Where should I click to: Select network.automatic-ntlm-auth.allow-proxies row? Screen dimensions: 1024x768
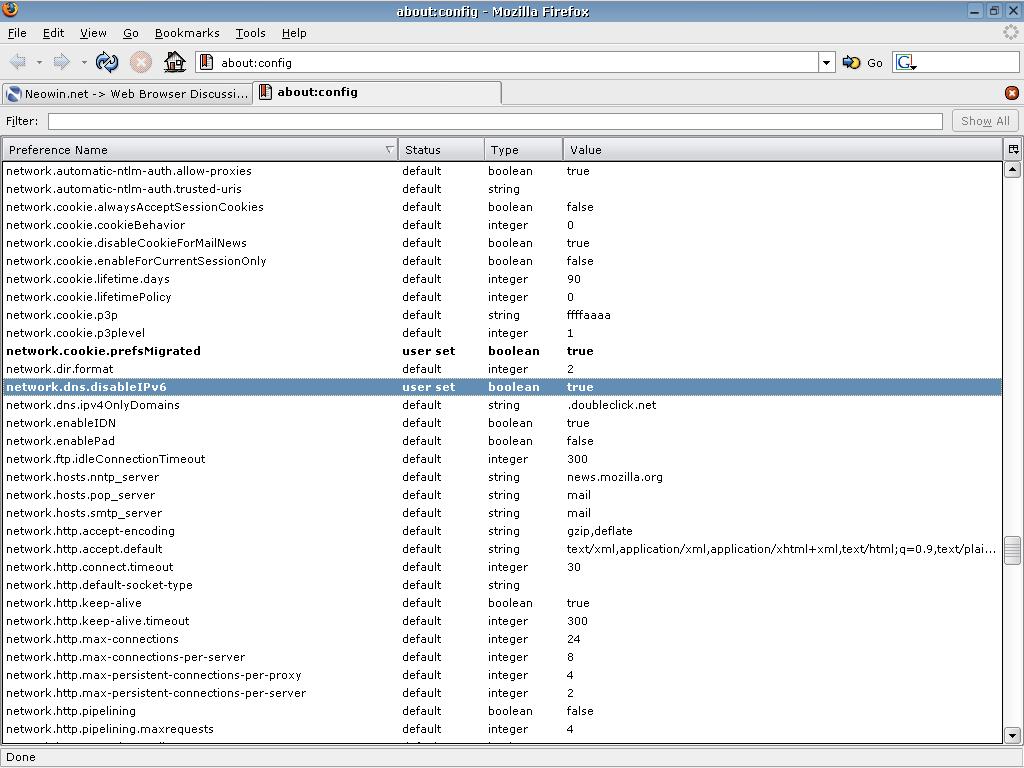coord(502,170)
